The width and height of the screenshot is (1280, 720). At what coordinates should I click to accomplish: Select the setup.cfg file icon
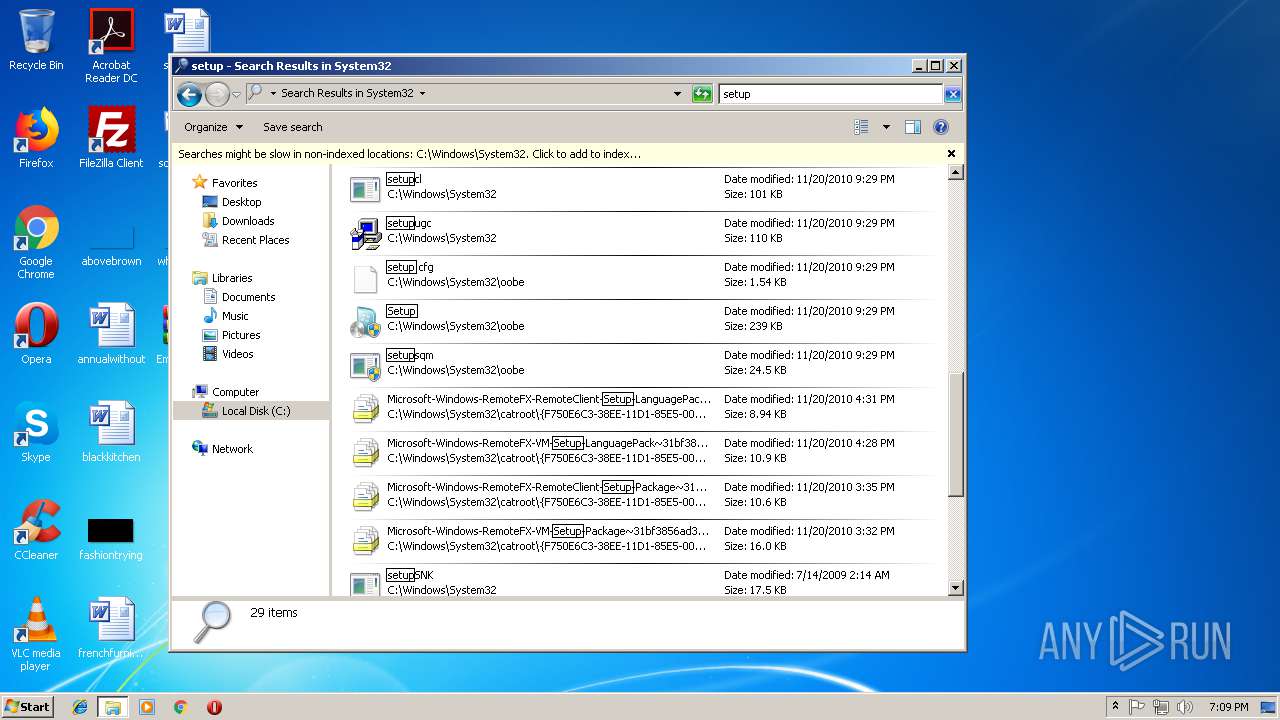coord(366,277)
